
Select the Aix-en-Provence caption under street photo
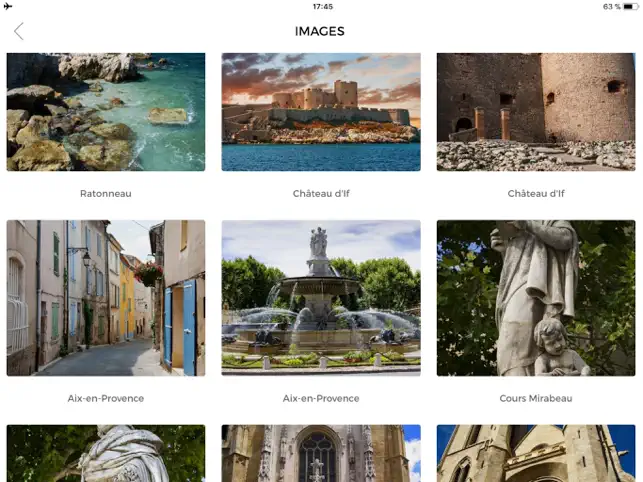pyautogui.click(x=106, y=398)
